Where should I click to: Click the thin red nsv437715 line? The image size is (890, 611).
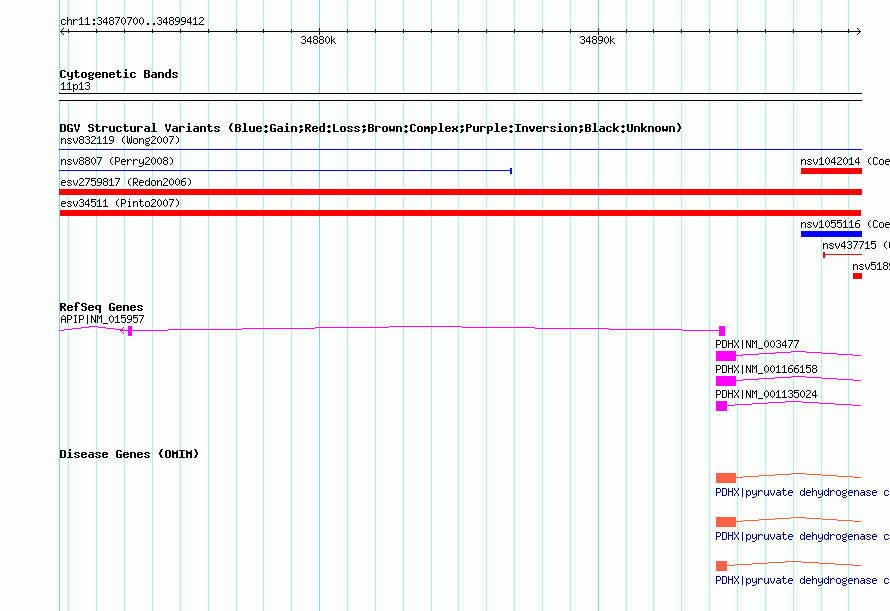coord(843,255)
